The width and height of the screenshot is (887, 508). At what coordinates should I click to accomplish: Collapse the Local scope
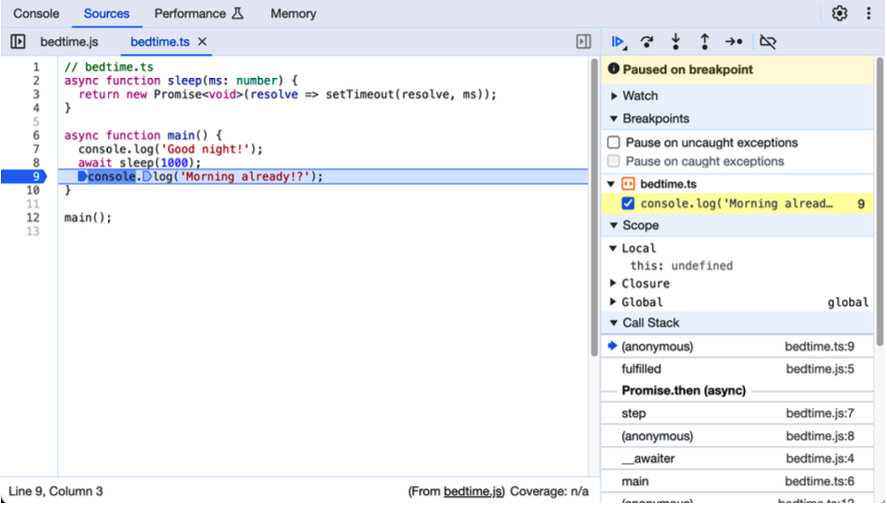pyautogui.click(x=613, y=248)
